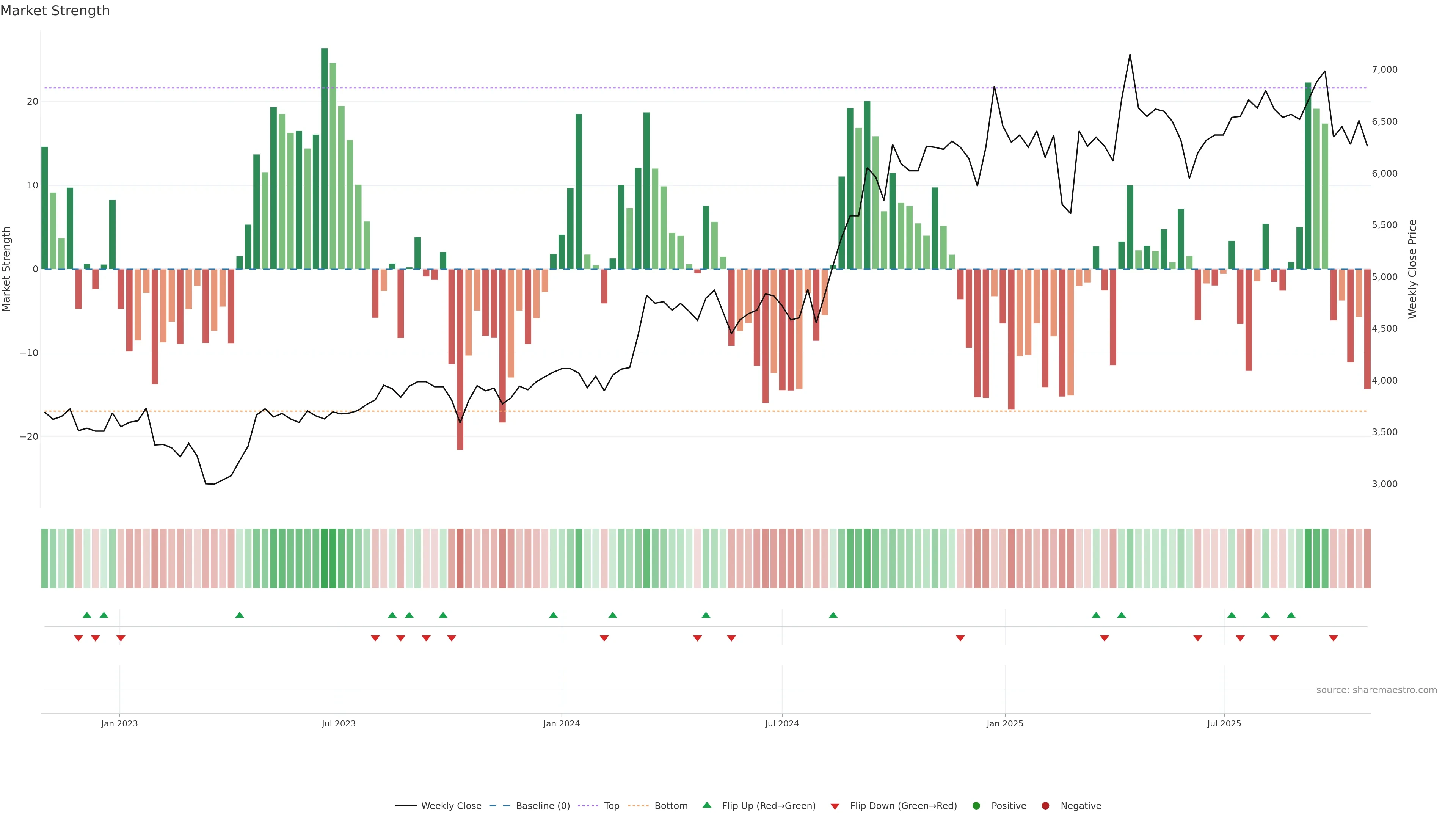Click the Negative red circle legend icon
Image resolution: width=1456 pixels, height=819 pixels.
(x=1045, y=806)
